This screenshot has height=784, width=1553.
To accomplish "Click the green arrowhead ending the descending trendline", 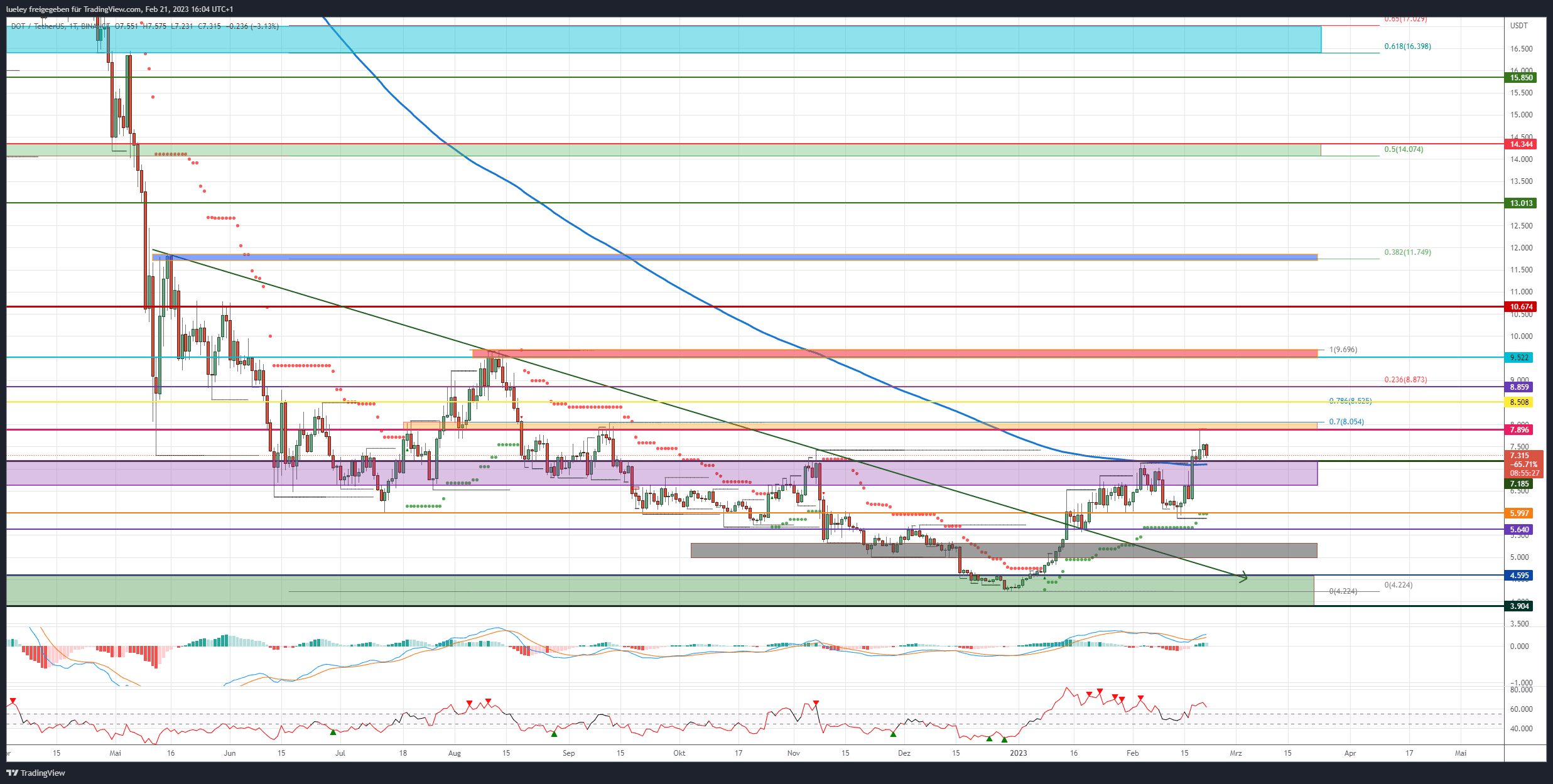I will pos(1242,577).
